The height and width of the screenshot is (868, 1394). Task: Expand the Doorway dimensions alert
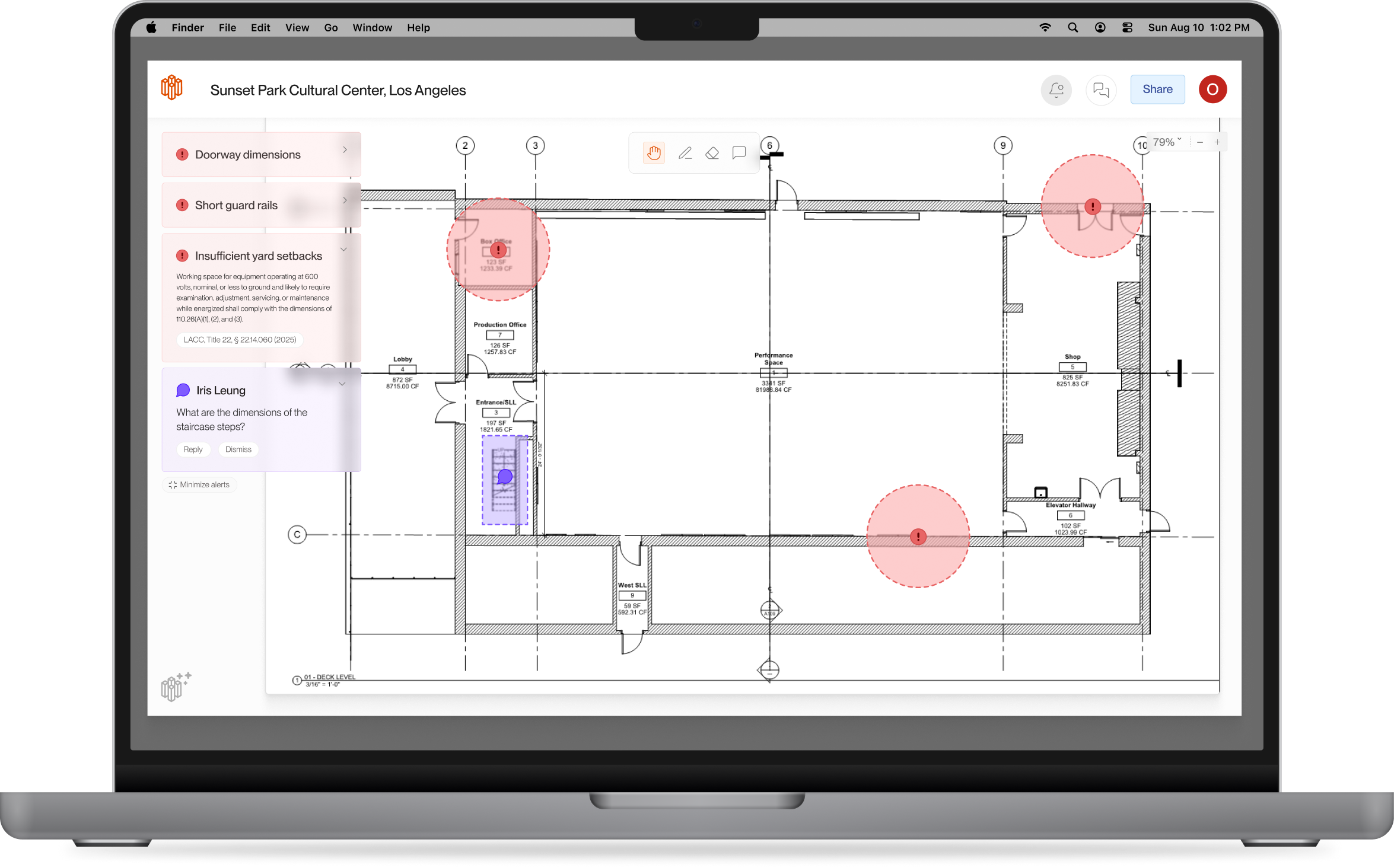pyautogui.click(x=345, y=149)
